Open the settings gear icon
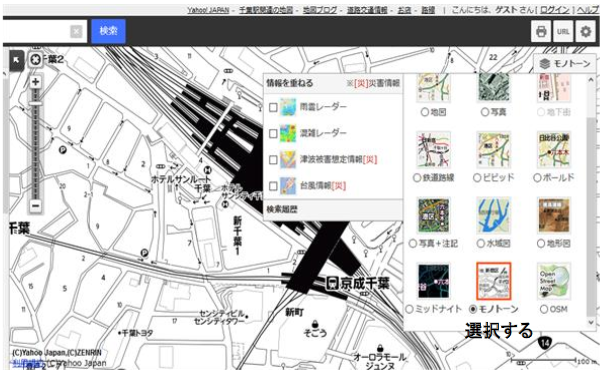This screenshot has width=604, height=377. click(x=586, y=31)
